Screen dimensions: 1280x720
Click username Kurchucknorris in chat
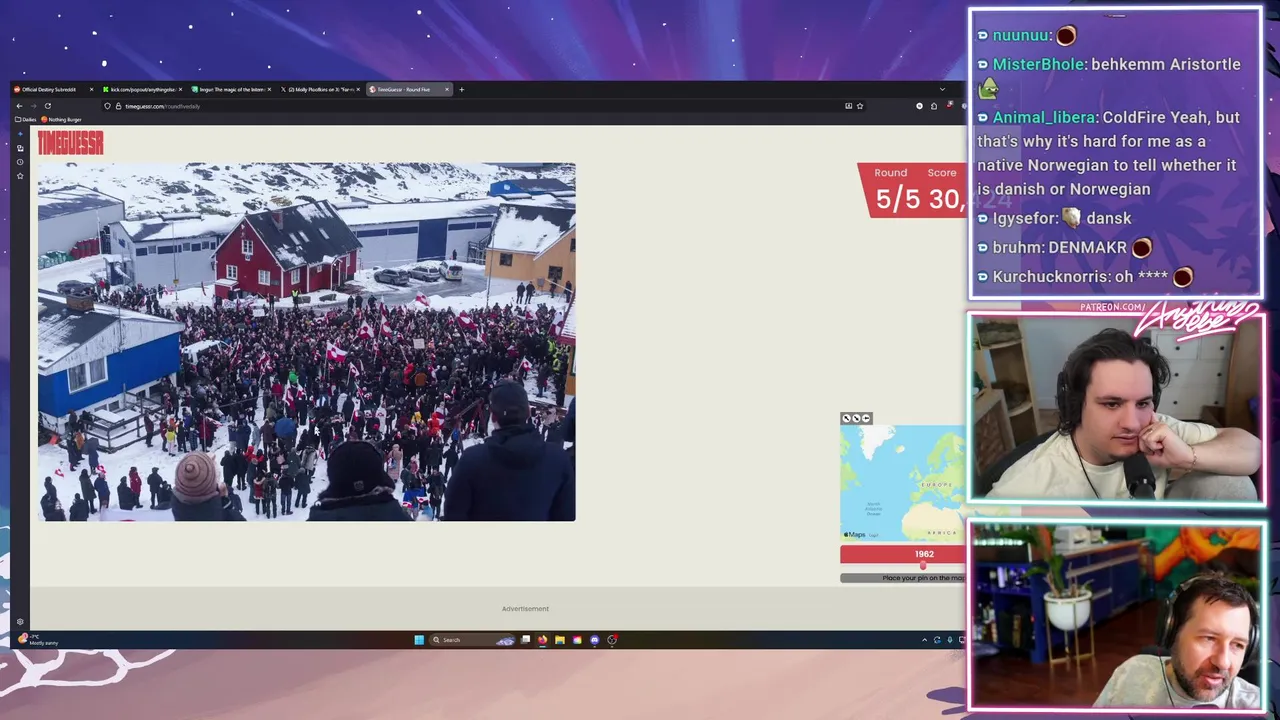tap(1050, 276)
